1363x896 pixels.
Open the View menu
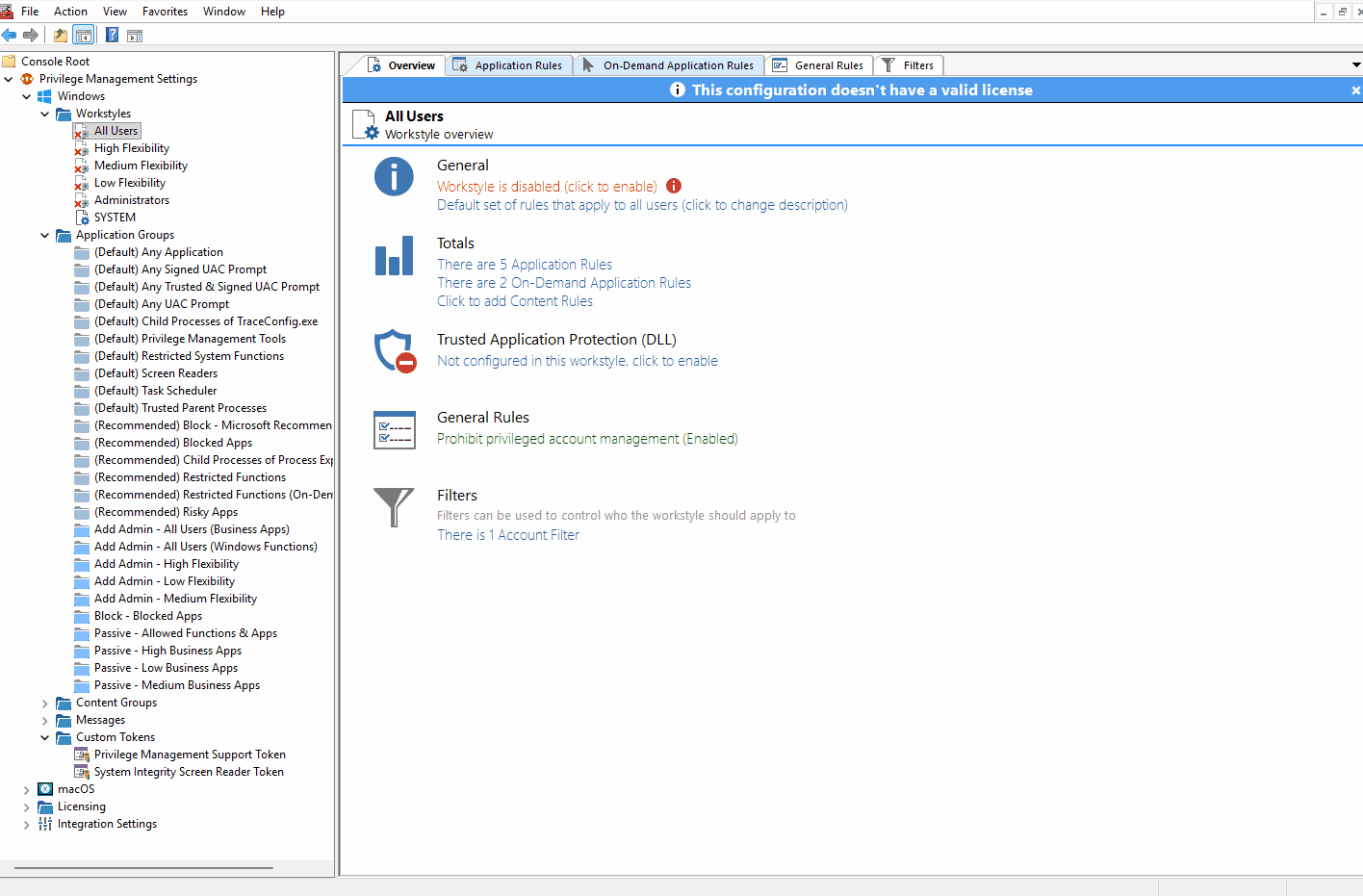115,12
